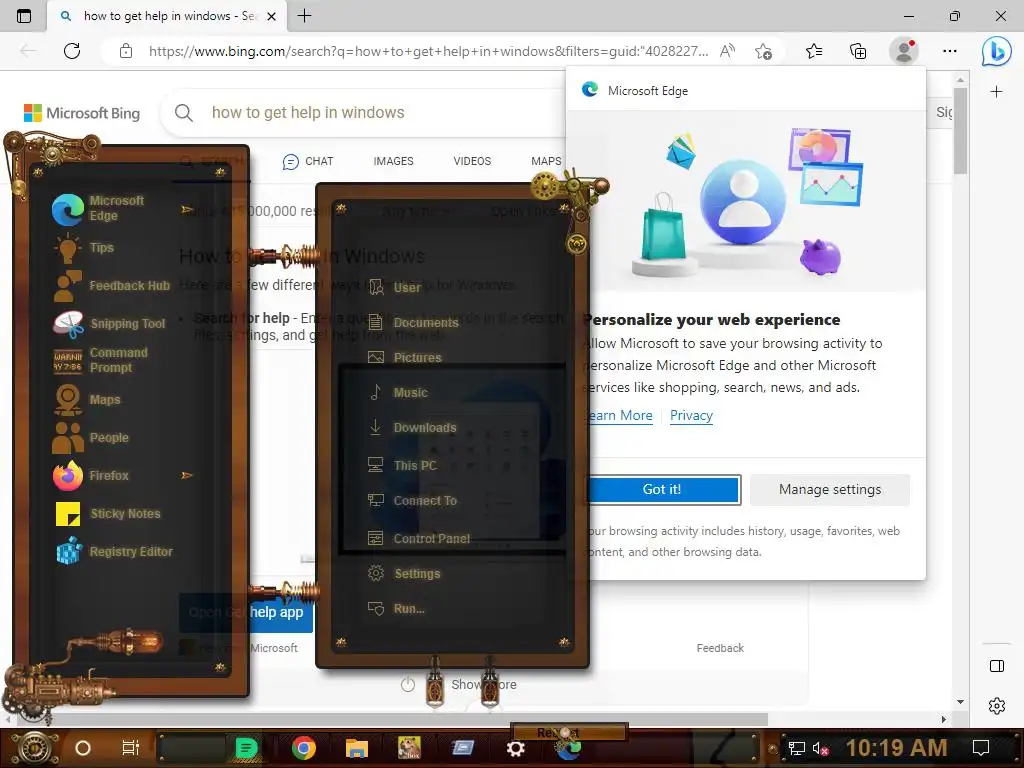
Task: Open Bing Chat sidebar button
Action: point(996,51)
